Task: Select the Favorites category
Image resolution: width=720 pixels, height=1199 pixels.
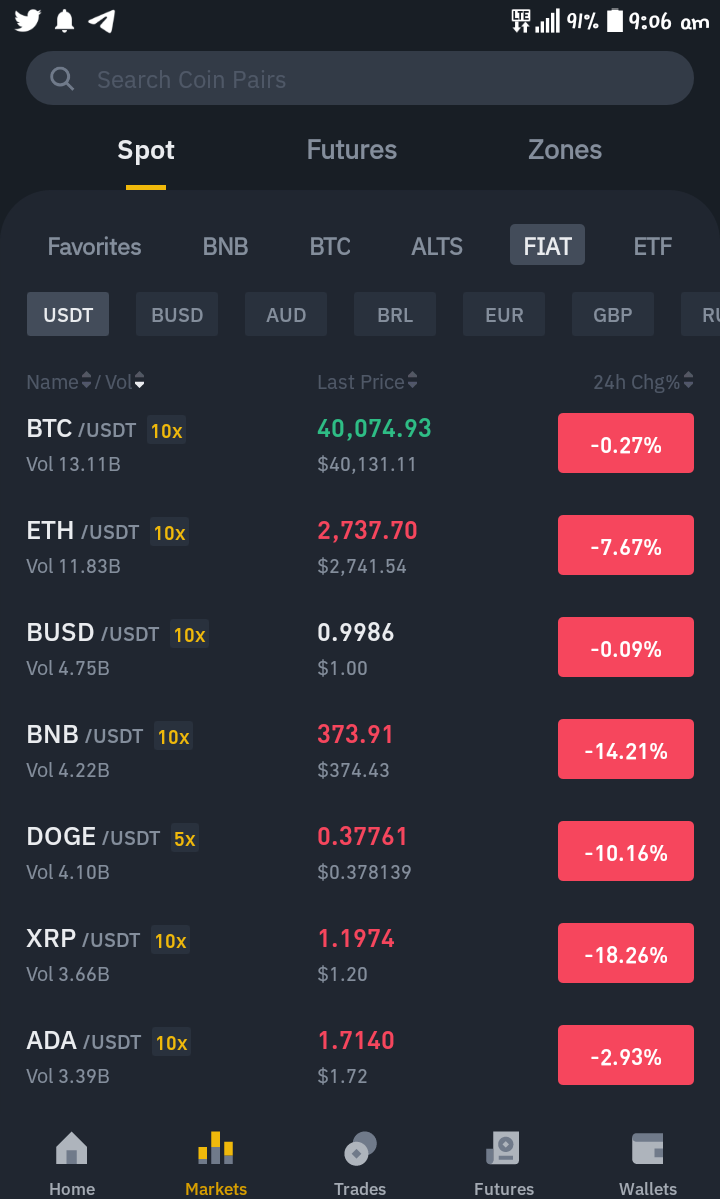Action: [x=95, y=246]
